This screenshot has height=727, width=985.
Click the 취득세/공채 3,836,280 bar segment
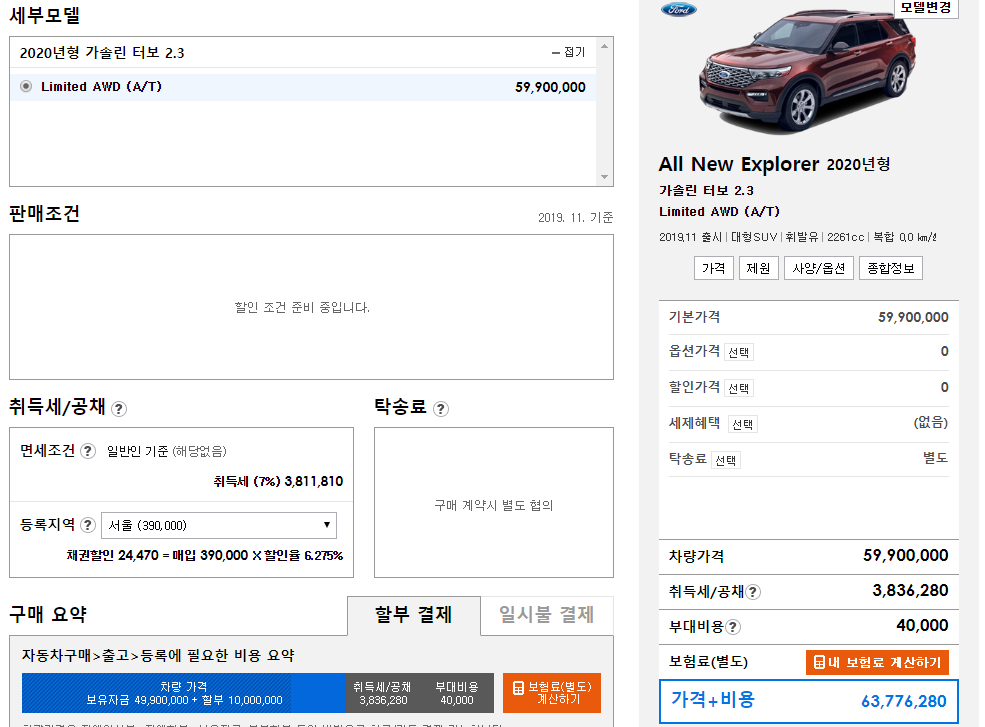click(383, 693)
